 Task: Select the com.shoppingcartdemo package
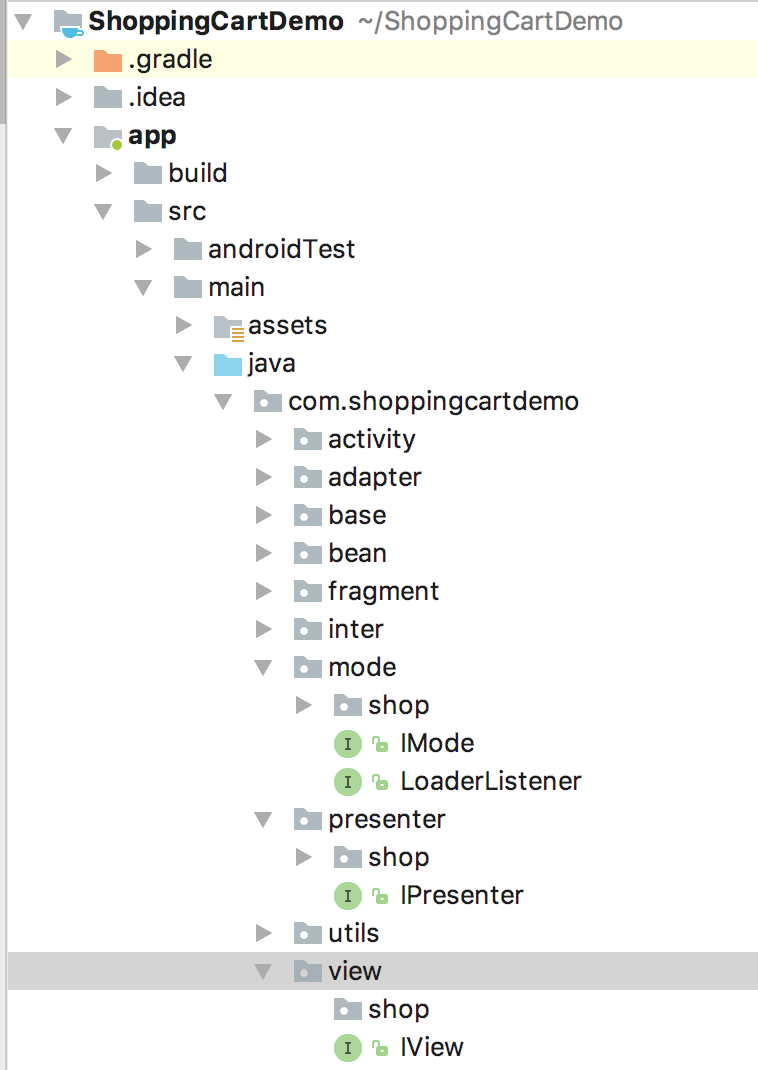coord(433,402)
